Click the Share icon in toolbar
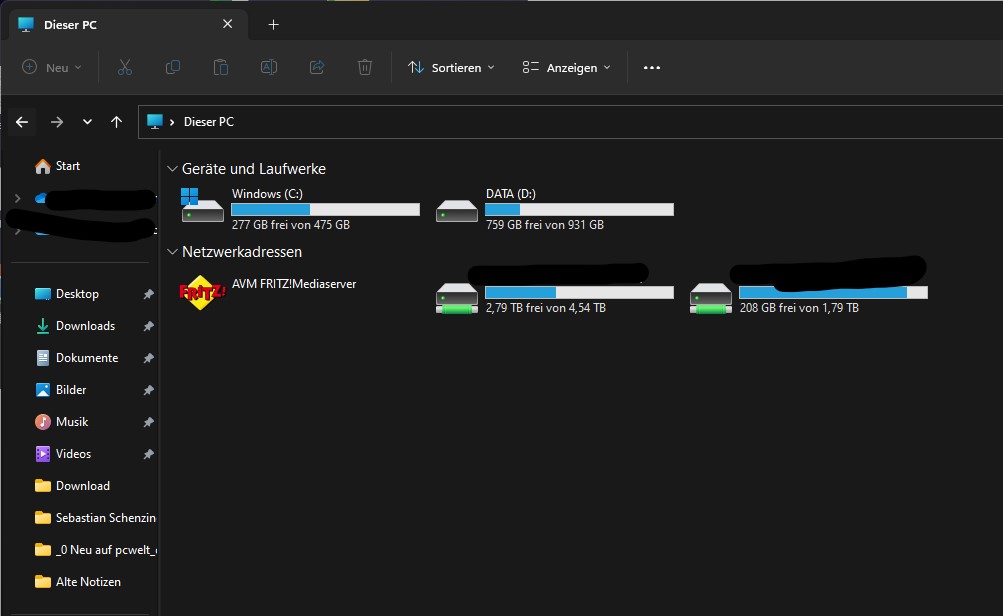The image size is (1003, 616). click(x=317, y=67)
